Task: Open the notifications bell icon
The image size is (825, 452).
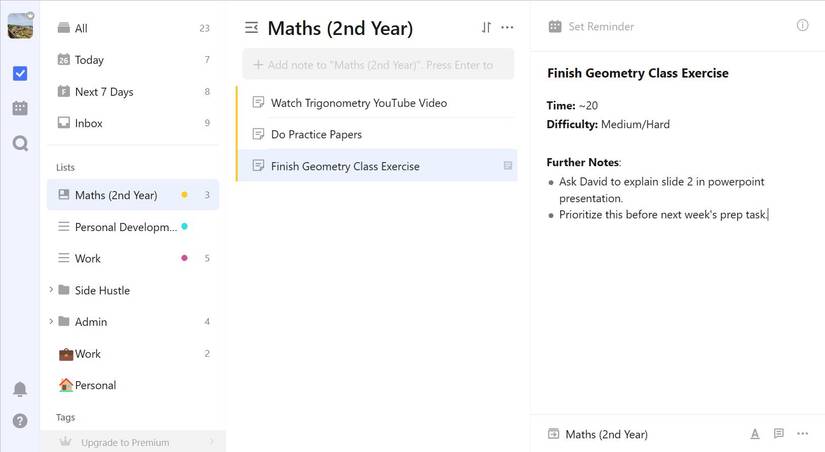Action: click(x=20, y=389)
